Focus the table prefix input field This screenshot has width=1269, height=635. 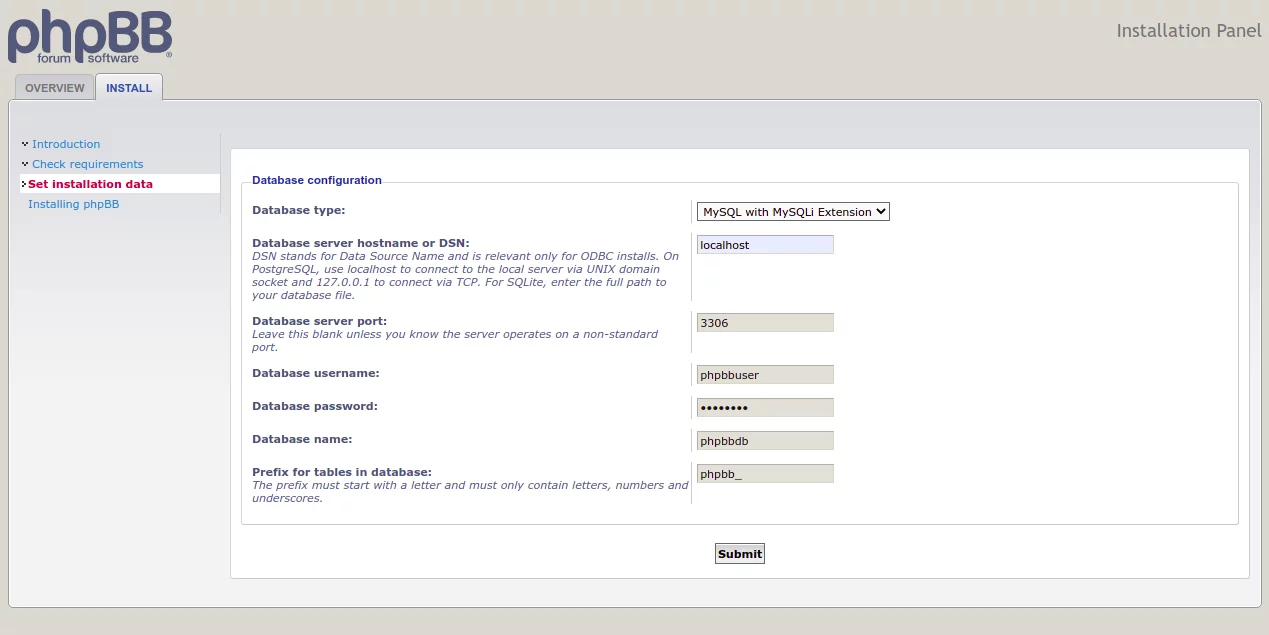tap(765, 474)
